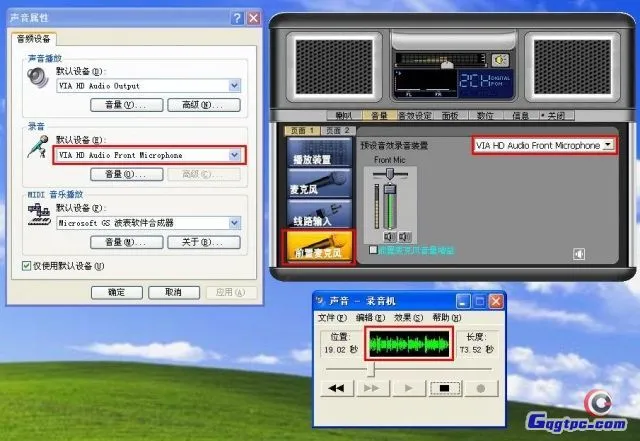Click the speaker icon in 声音播放 section
This screenshot has height=441, width=640.
click(x=38, y=78)
